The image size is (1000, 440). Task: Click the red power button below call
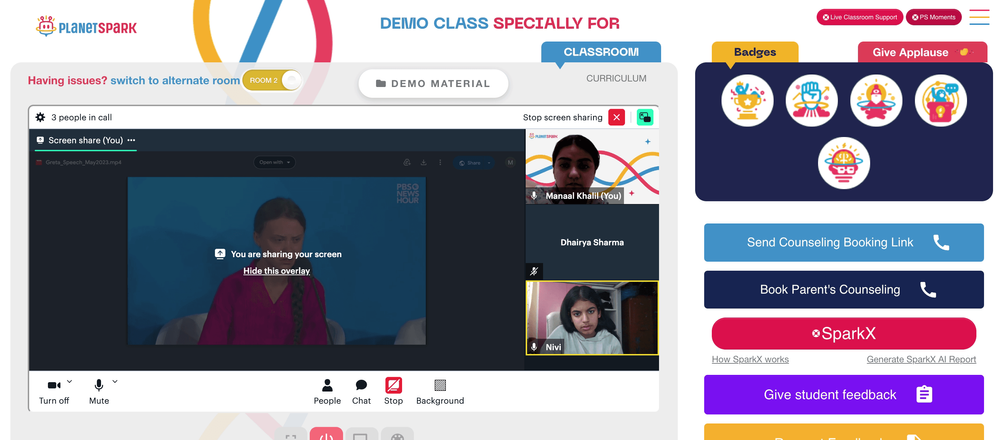pos(326,435)
